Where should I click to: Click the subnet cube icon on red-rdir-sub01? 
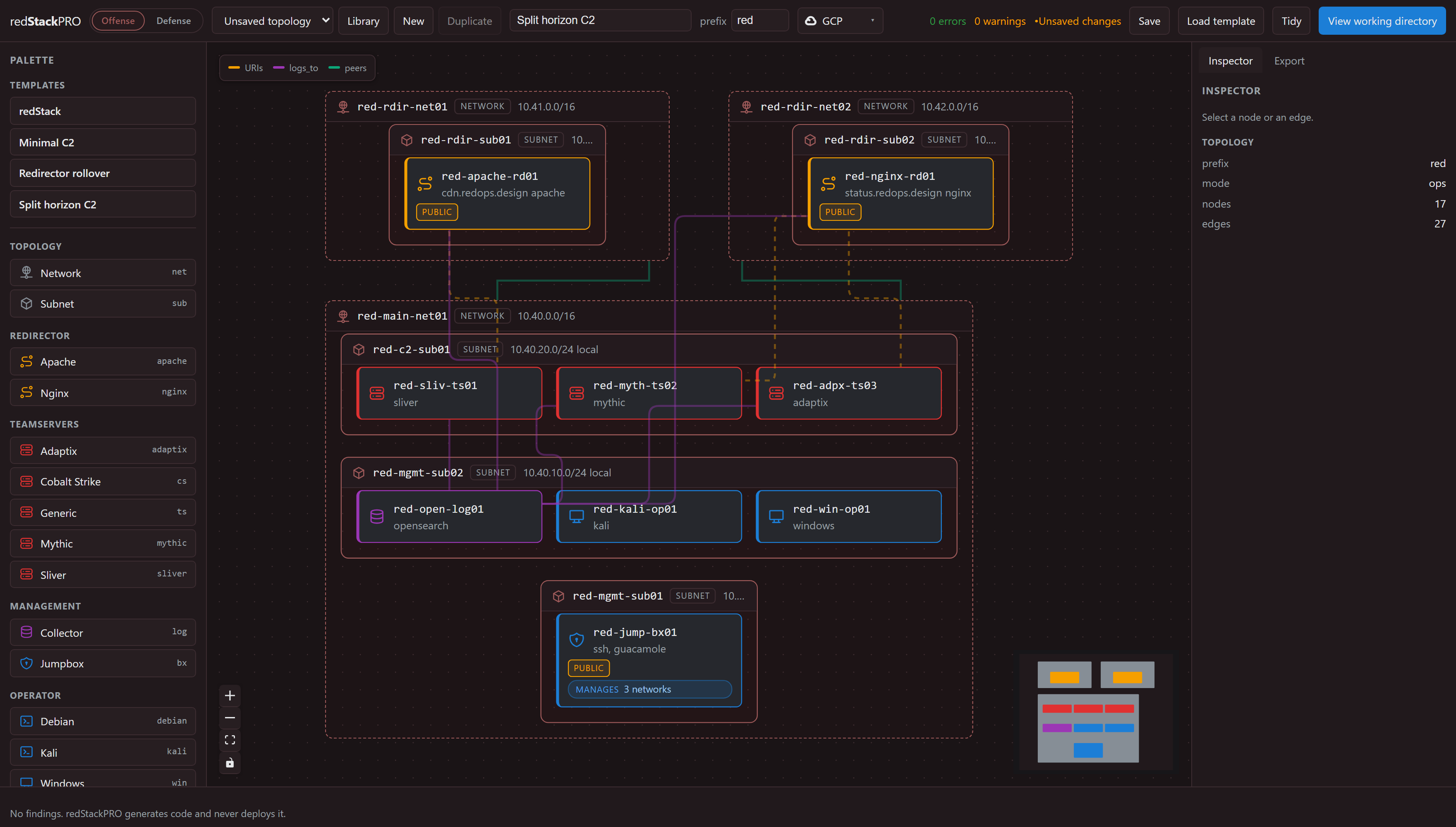(407, 140)
